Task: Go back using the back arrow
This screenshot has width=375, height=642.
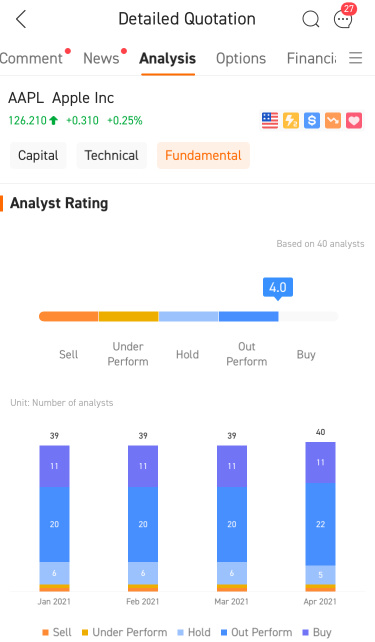Action: 20,19
